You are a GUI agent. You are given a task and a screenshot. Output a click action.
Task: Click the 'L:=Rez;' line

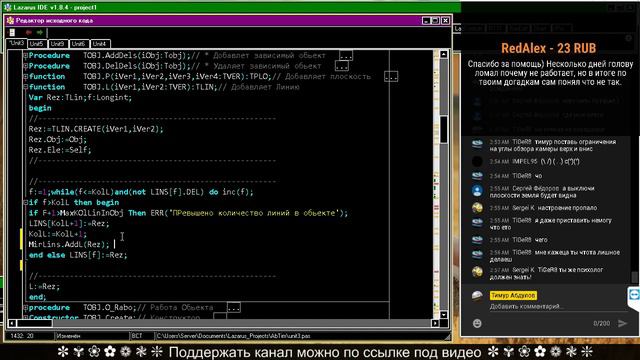tap(44, 287)
